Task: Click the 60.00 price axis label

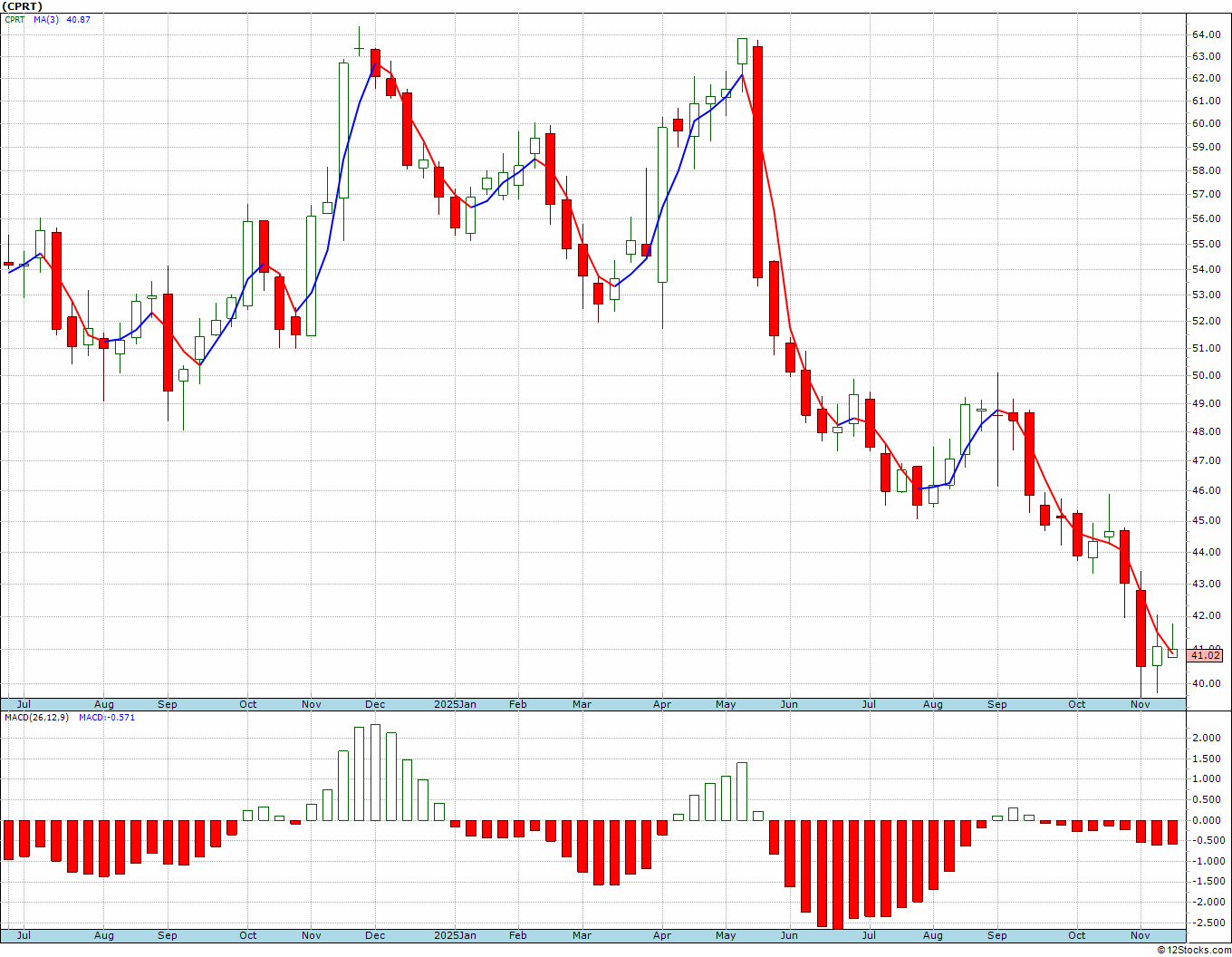Action: tap(1205, 124)
